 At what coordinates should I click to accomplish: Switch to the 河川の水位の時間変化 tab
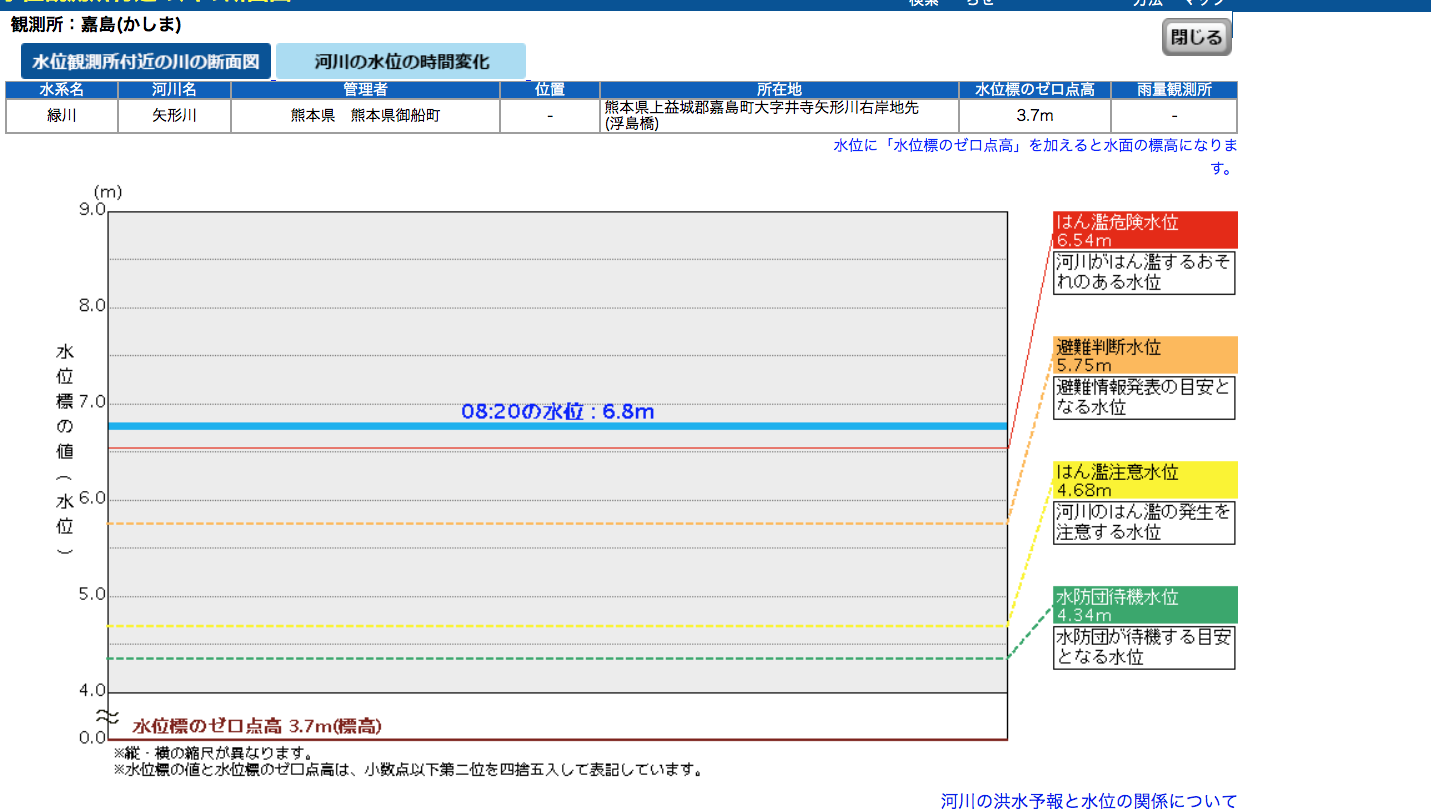tap(401, 62)
